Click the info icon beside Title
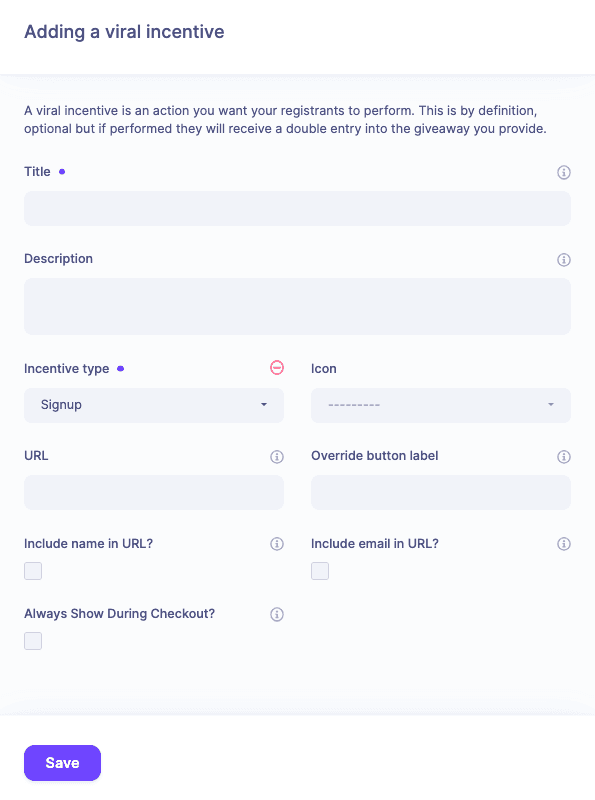Viewport: 595px width, 800px height. [x=564, y=172]
